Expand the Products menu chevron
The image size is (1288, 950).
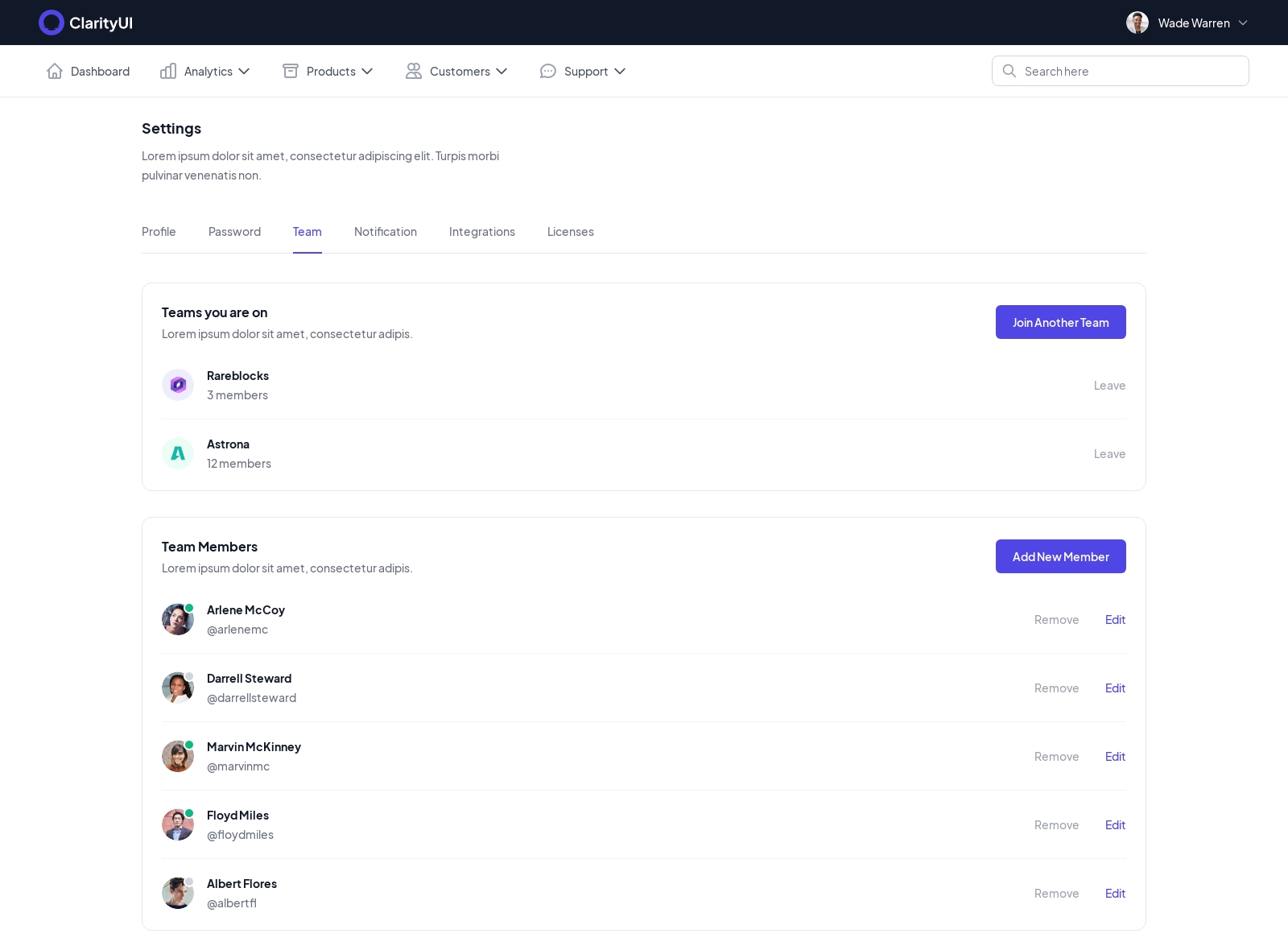click(367, 71)
